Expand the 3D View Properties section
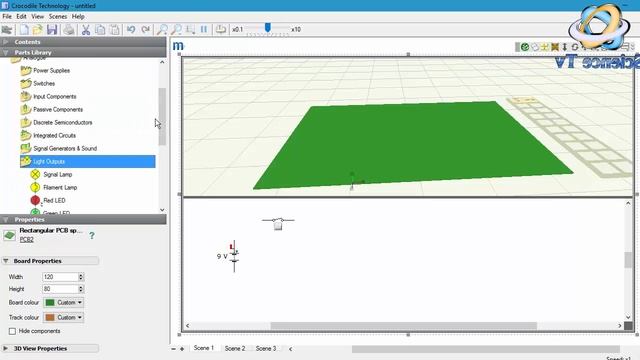The height and width of the screenshot is (360, 640). tap(6, 349)
